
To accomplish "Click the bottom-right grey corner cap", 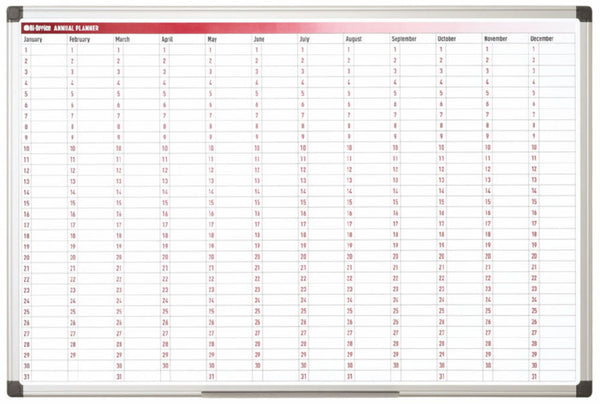I will [x=584, y=390].
